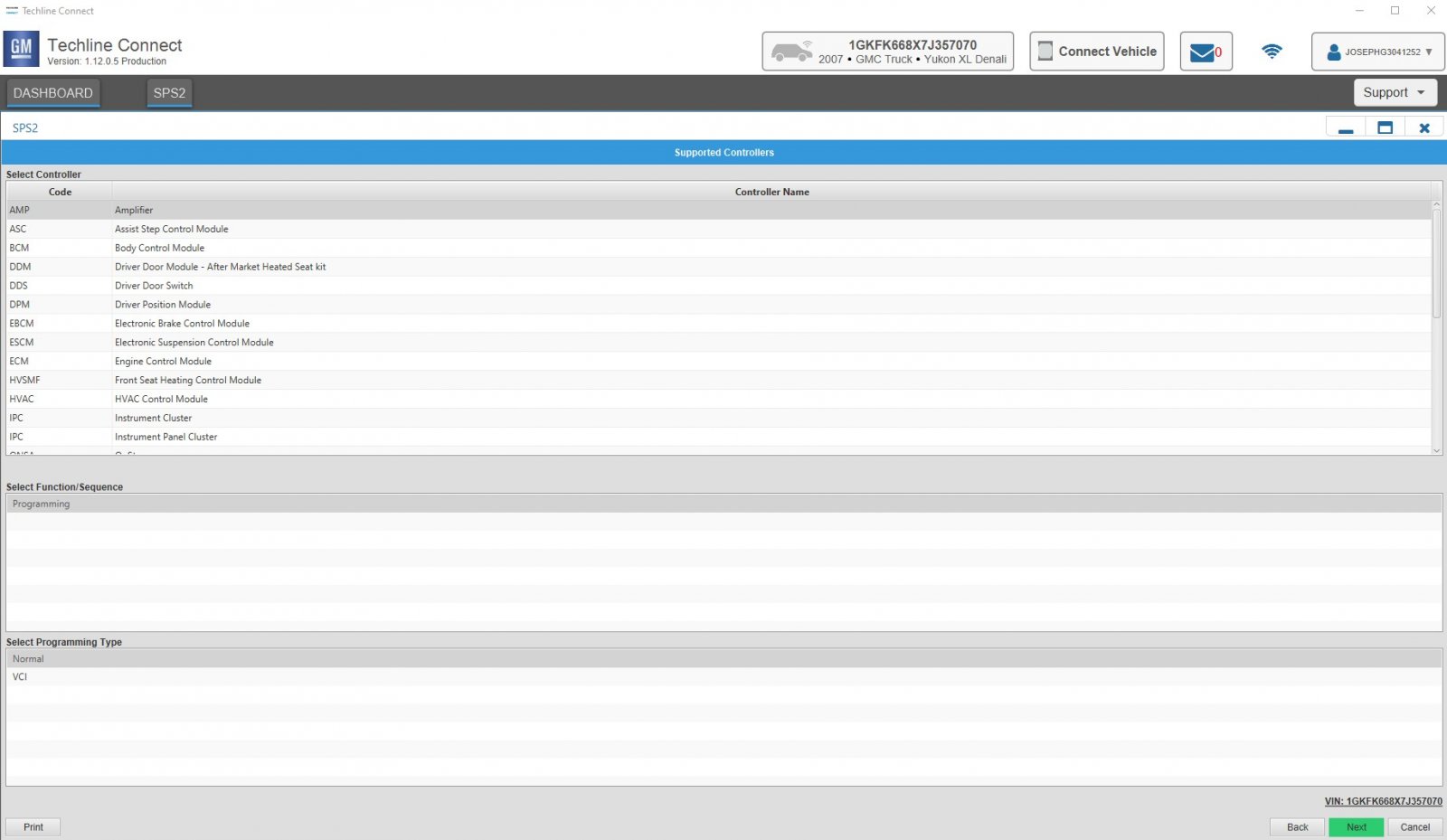The width and height of the screenshot is (1447, 840).
Task: Minimize the SPS2 panel
Action: 1346,127
